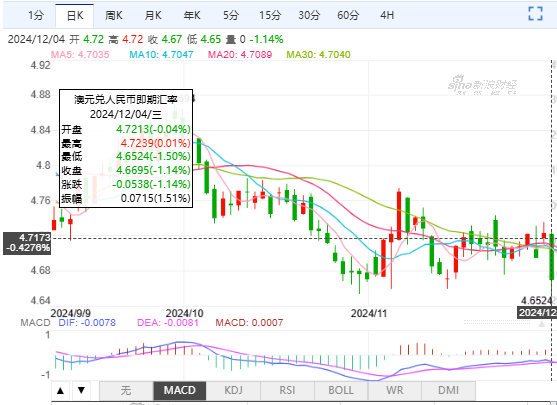557x405 pixels.
Task: Click the MACD: 0.0007 value
Action: 249,323
